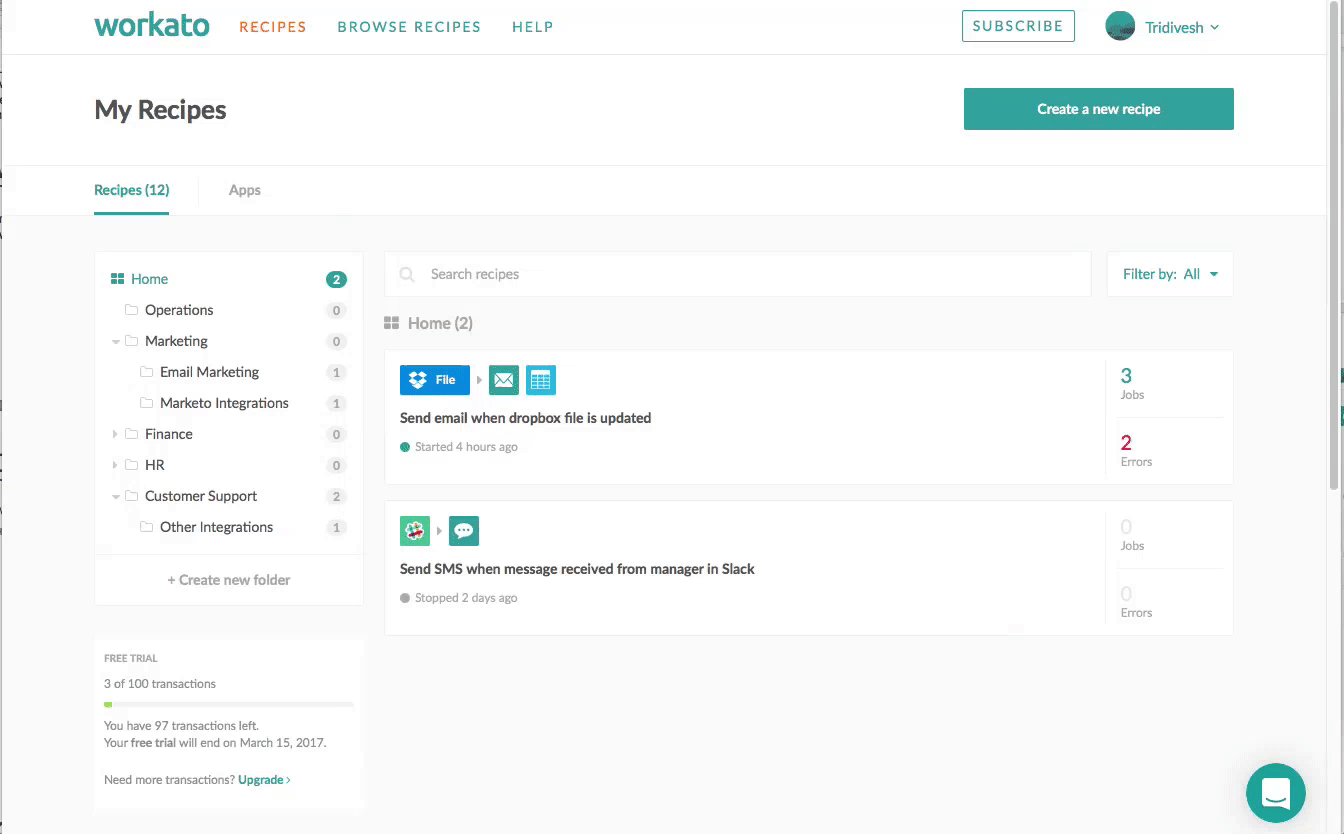Switch to the Apps tab
Image resolution: width=1344 pixels, height=834 pixels.
[x=245, y=190]
